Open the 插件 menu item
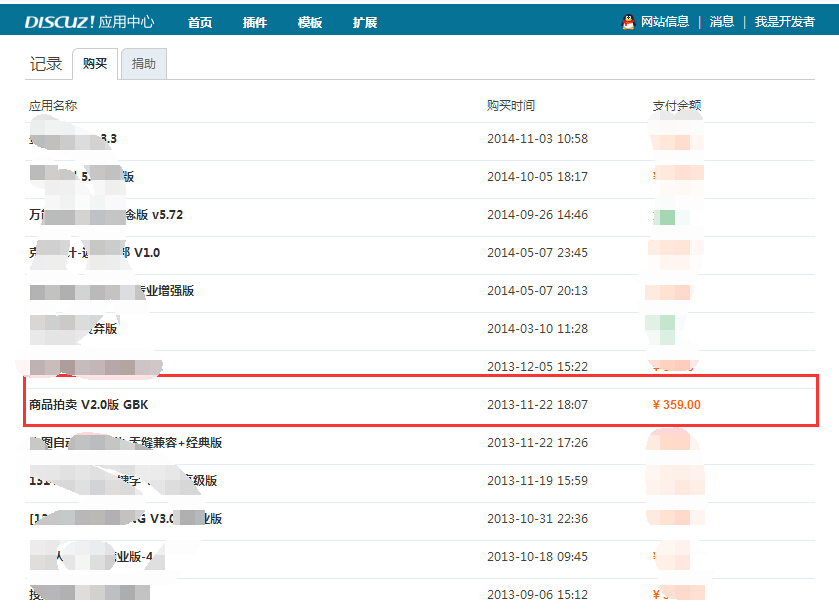Viewport: 839px width, 616px height. tap(254, 20)
